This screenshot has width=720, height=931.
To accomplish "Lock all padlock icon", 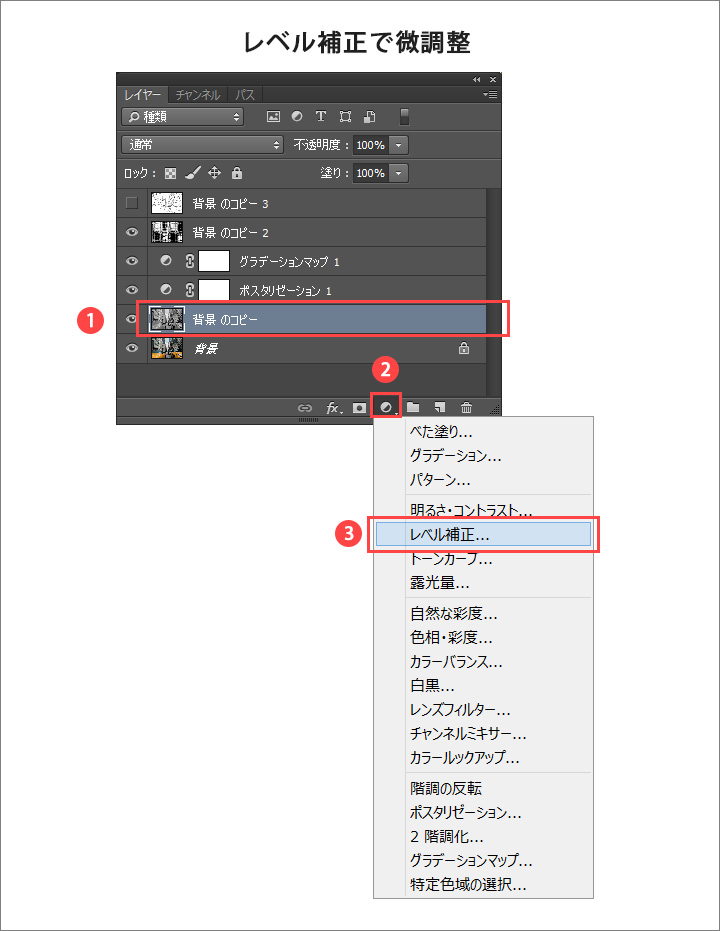I will pyautogui.click(x=237, y=173).
